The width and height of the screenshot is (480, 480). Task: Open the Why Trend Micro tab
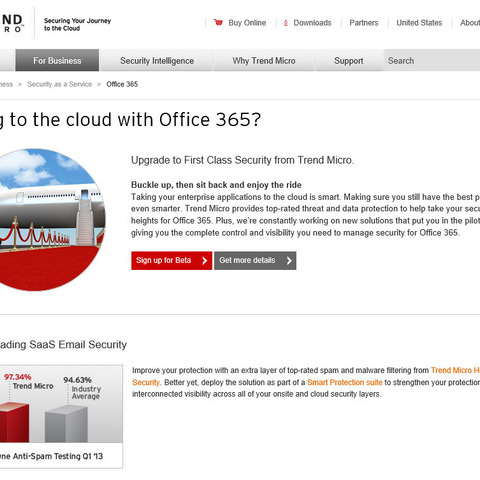[264, 60]
